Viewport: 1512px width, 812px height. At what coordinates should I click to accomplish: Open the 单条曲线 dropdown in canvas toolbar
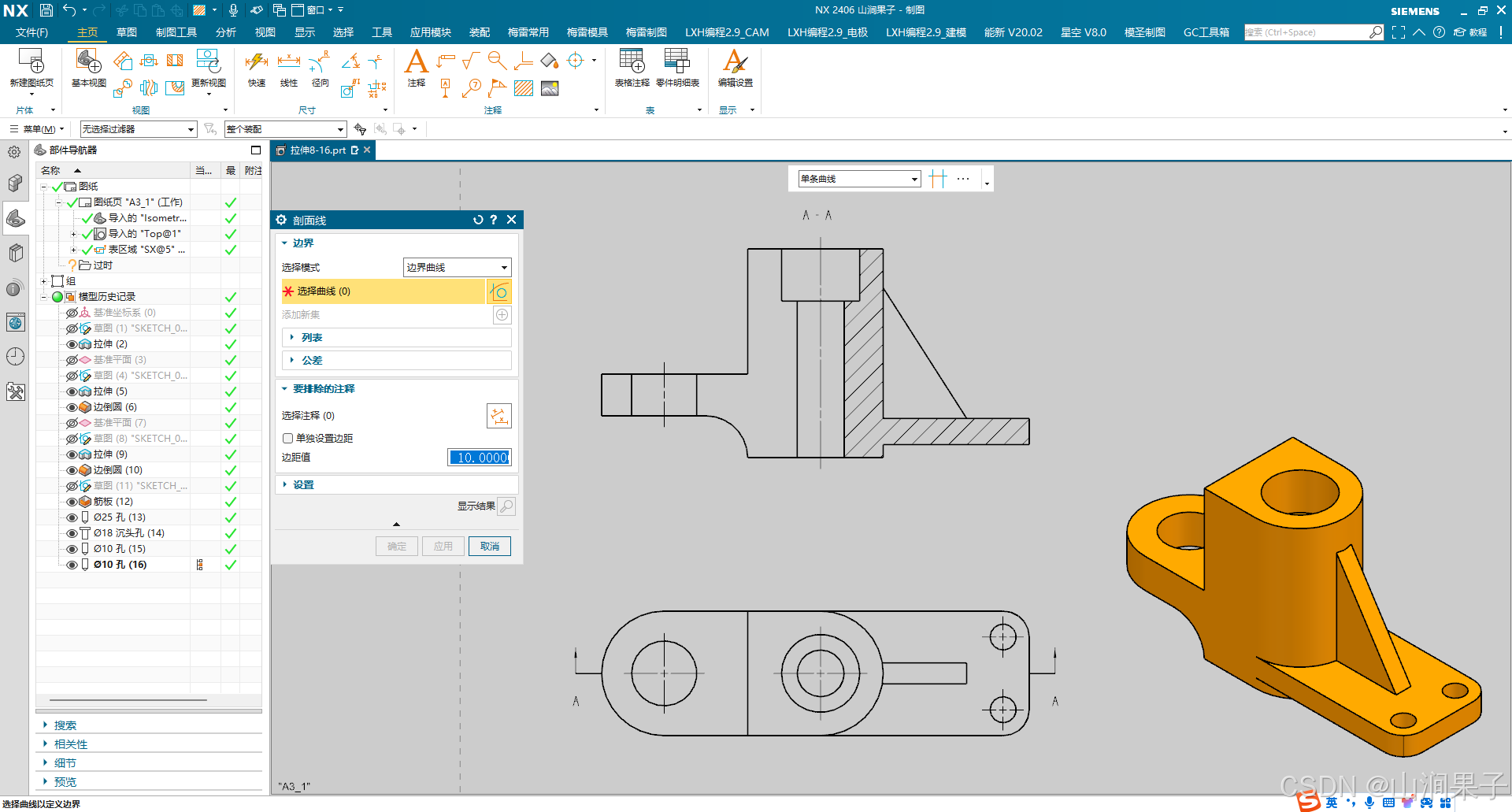click(859, 179)
